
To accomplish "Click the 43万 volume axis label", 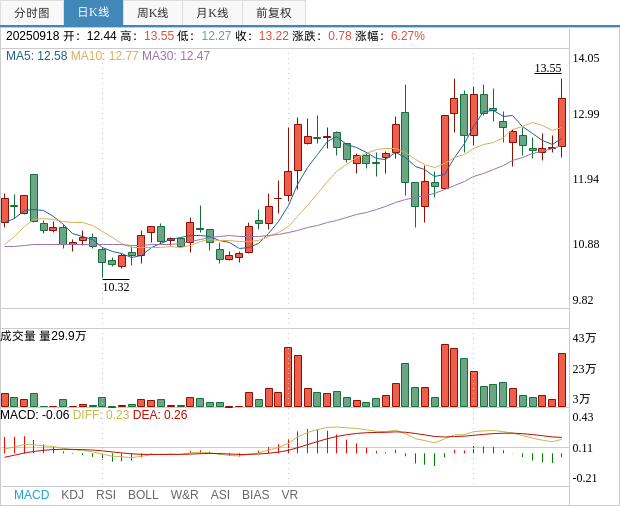I will tap(584, 338).
